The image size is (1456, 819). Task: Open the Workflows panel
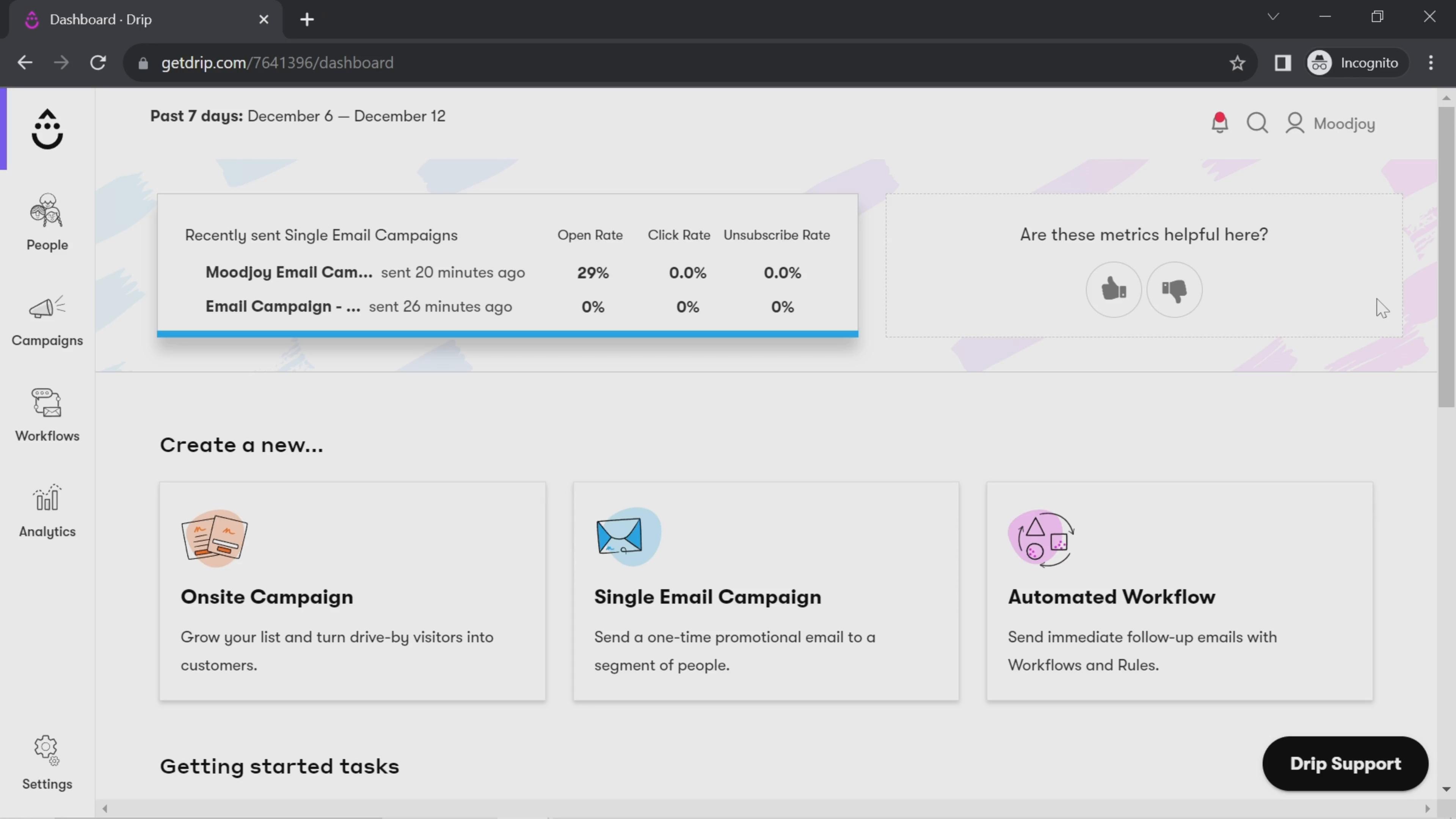(47, 412)
